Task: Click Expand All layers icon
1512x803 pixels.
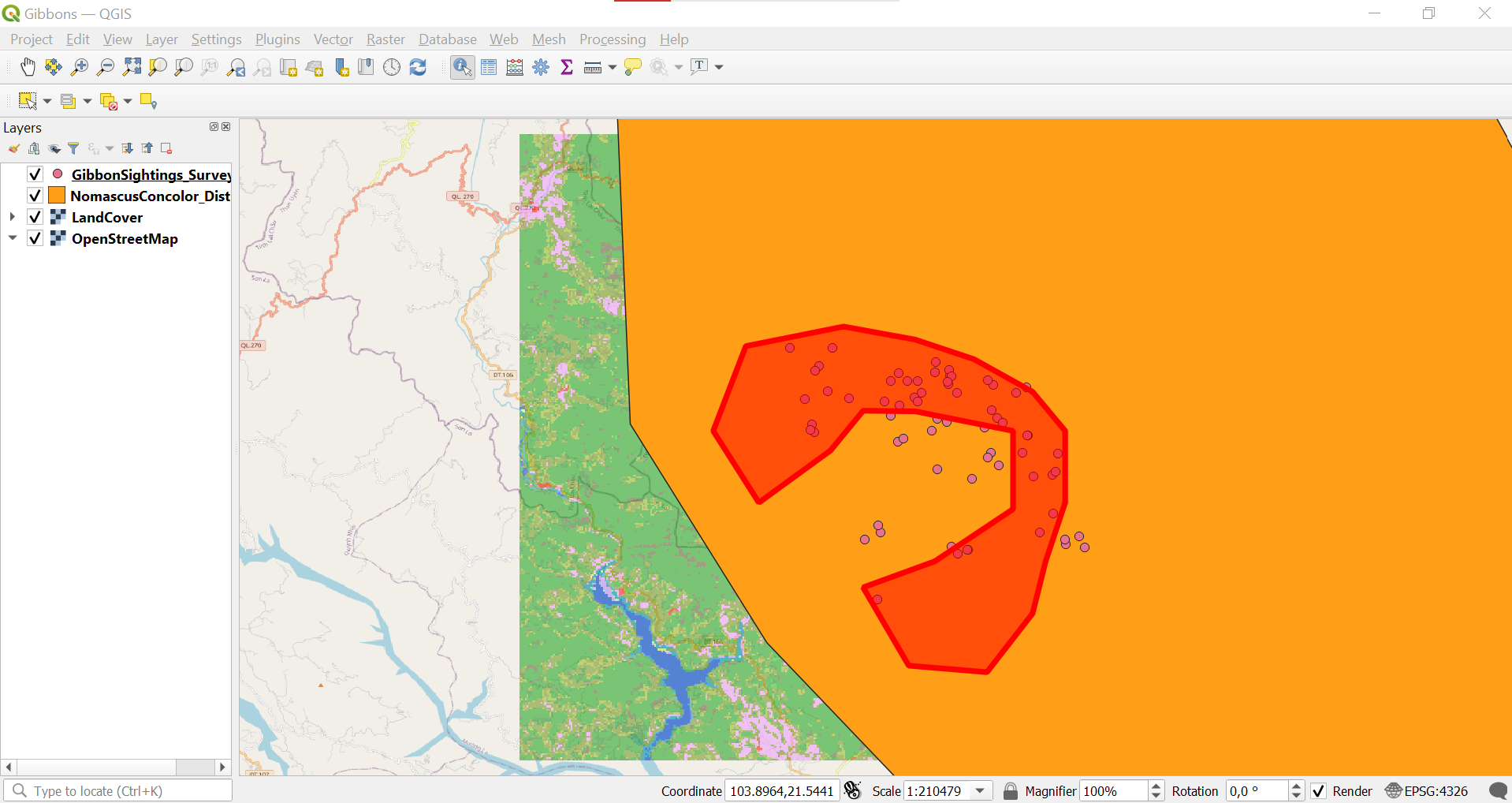Action: (128, 148)
